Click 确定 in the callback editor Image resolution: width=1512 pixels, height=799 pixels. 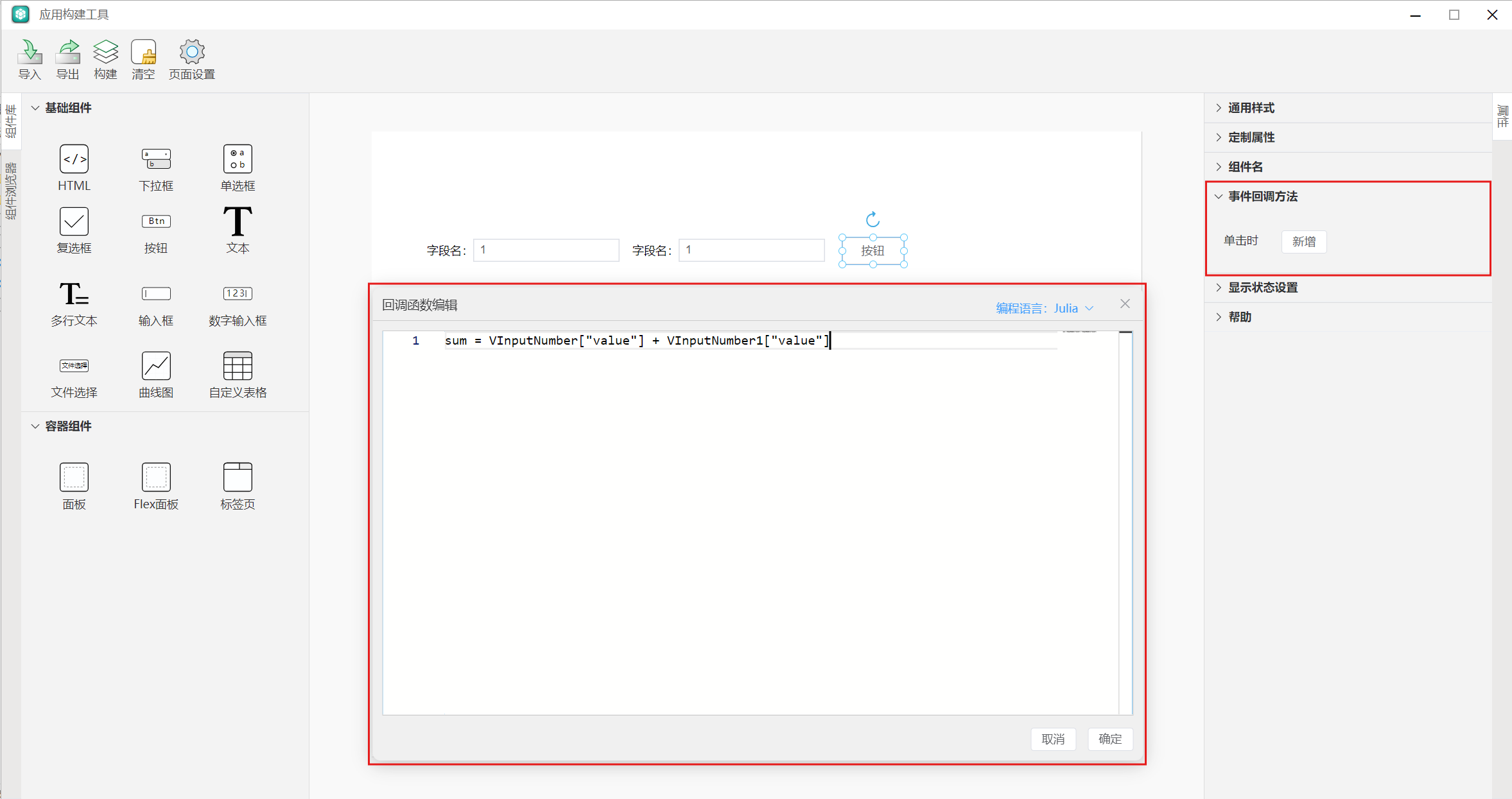click(1109, 739)
